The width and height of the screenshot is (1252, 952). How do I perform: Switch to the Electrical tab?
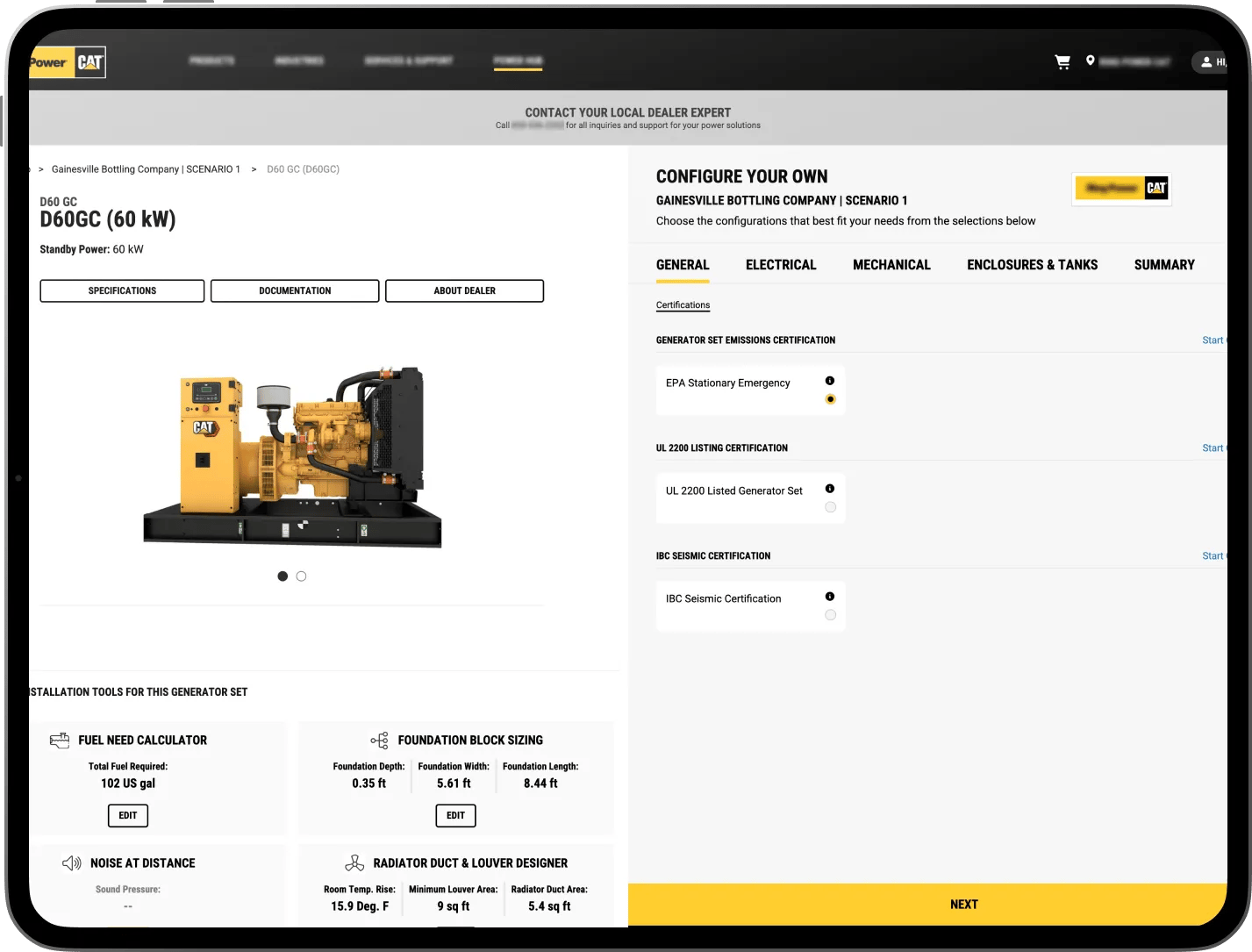780,265
